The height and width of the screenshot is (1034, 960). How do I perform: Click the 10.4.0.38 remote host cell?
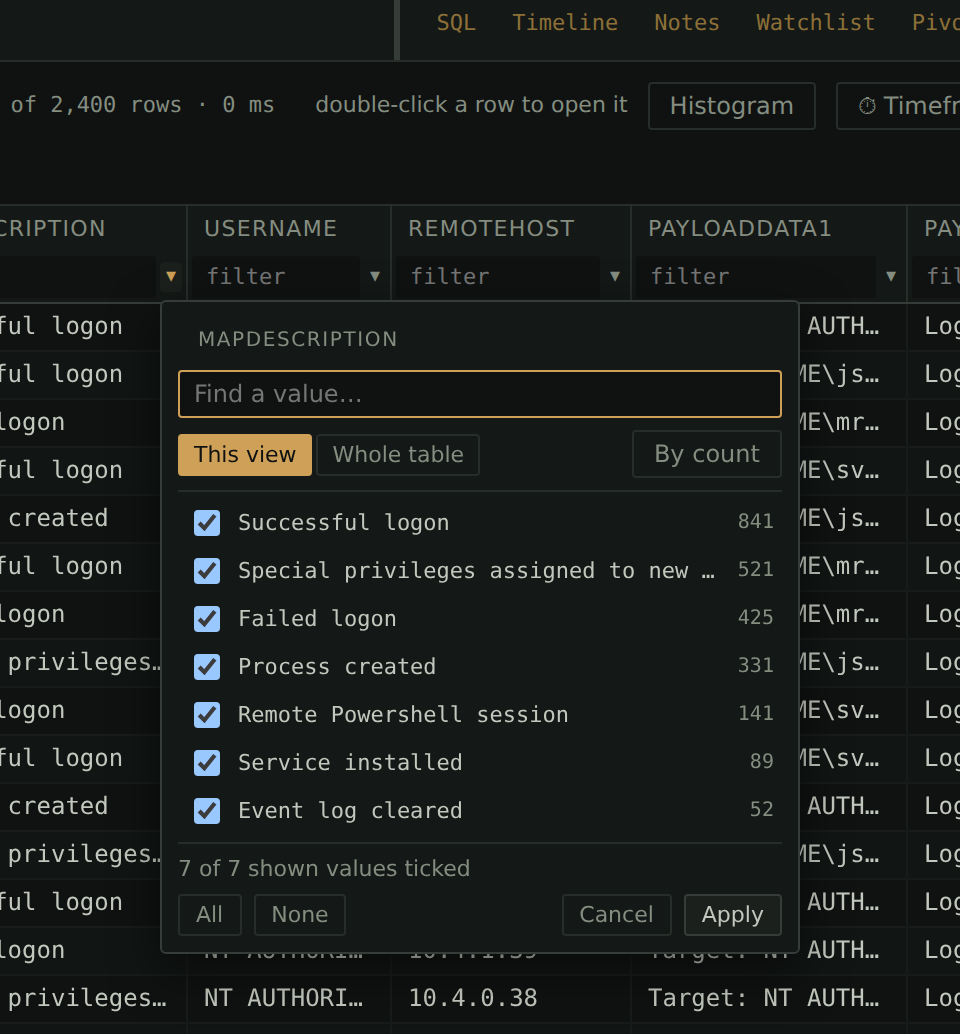click(x=473, y=998)
